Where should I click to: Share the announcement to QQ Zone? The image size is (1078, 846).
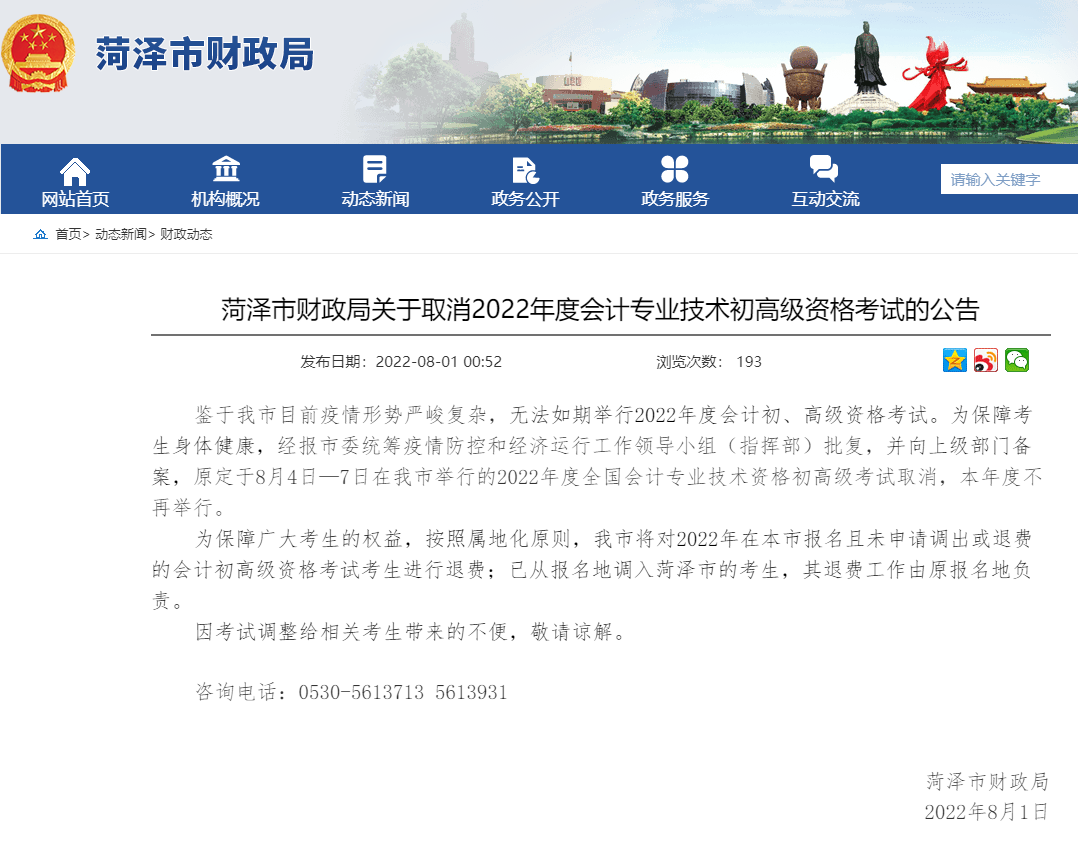point(955,361)
